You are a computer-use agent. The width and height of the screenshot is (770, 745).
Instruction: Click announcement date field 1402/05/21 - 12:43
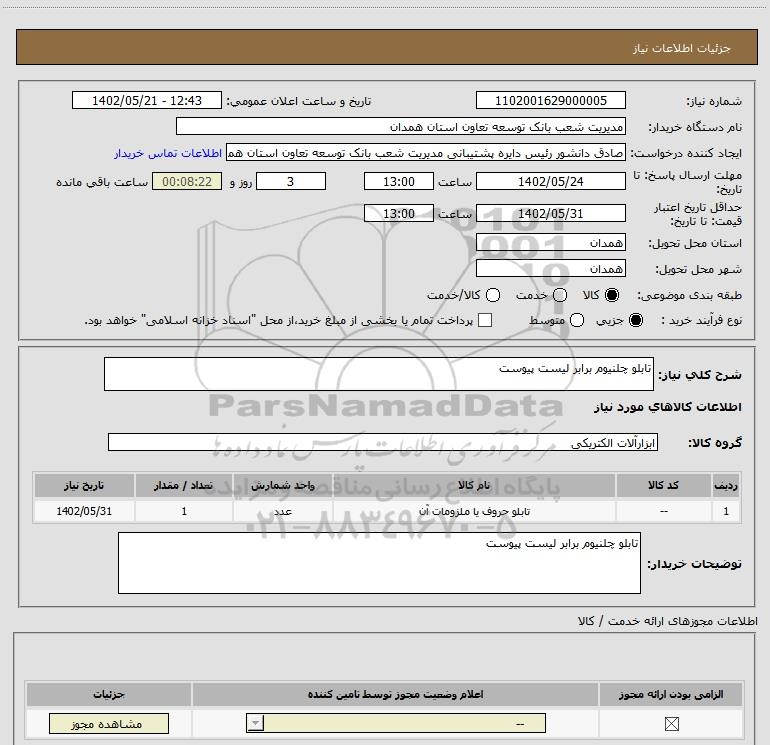click(x=147, y=100)
